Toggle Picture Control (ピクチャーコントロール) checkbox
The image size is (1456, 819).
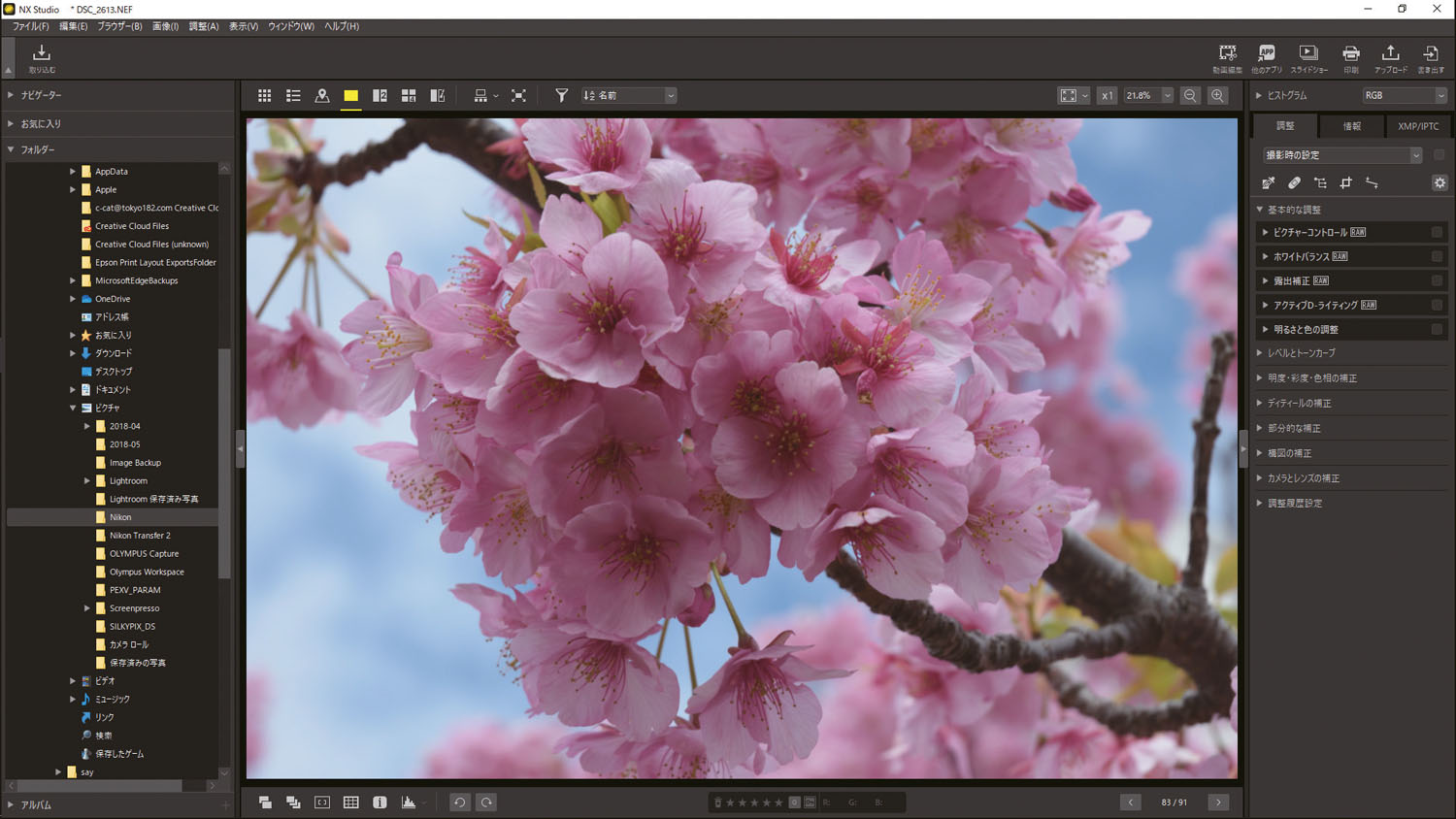pos(1437,232)
